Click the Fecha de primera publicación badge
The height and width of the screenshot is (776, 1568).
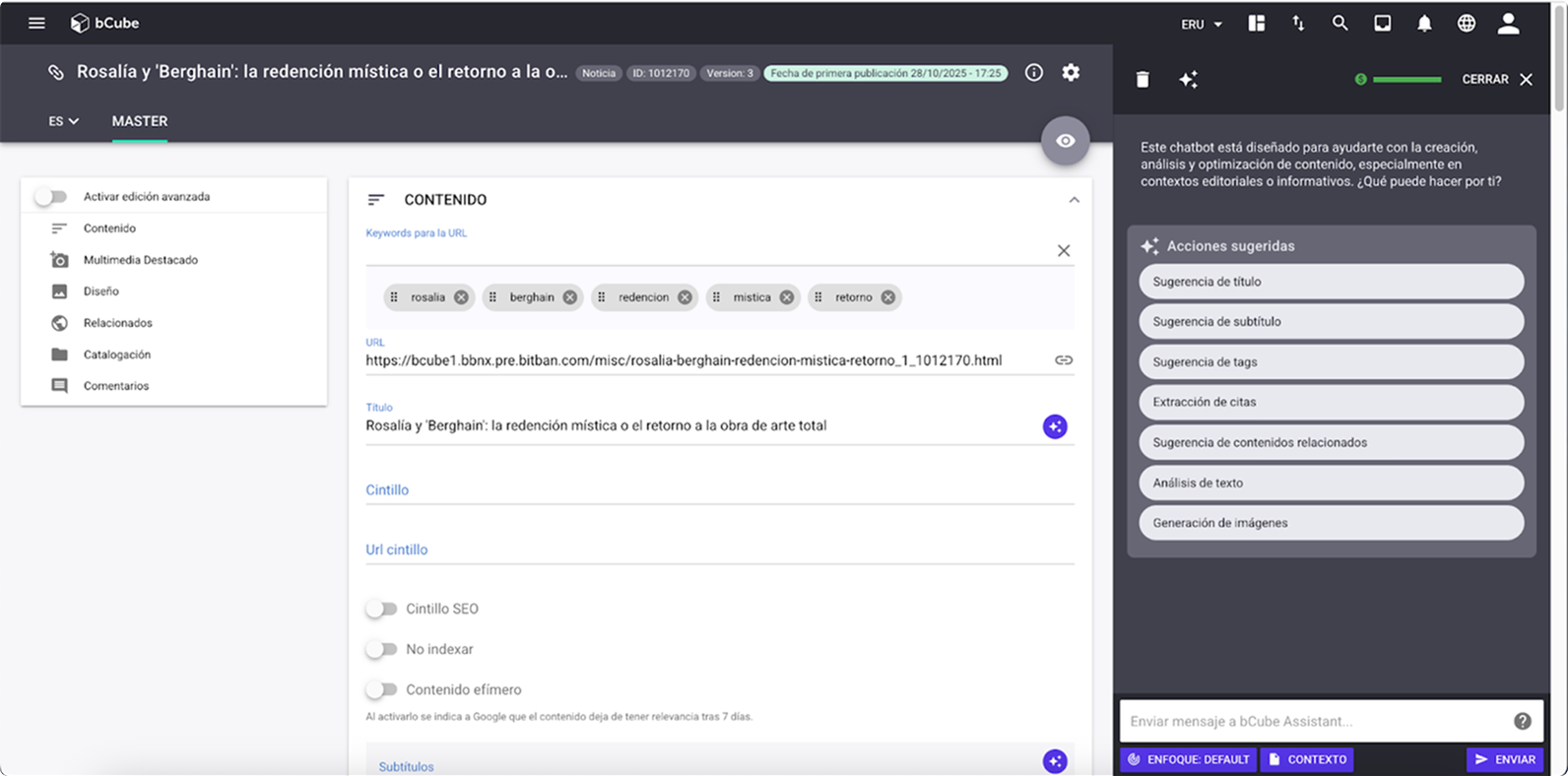coord(885,73)
